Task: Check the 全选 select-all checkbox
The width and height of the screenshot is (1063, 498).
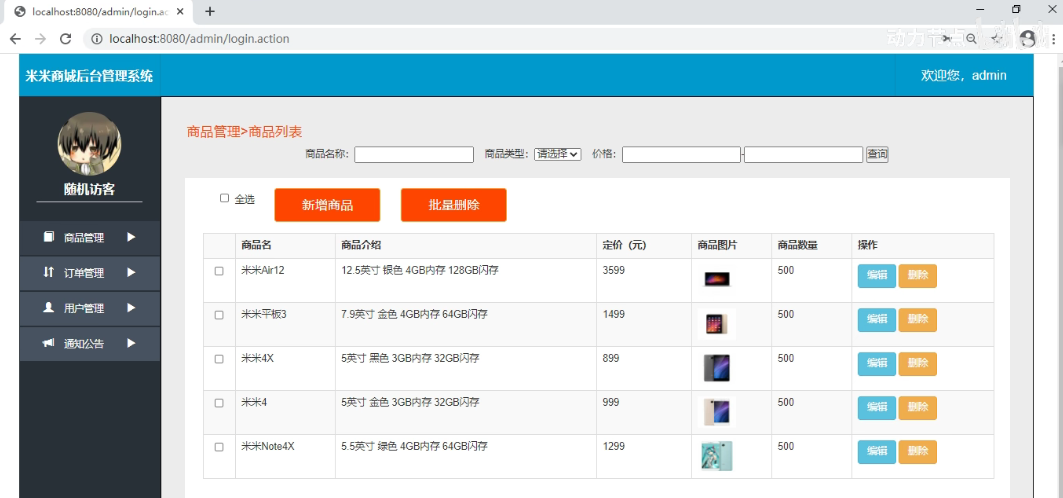Action: pos(224,198)
